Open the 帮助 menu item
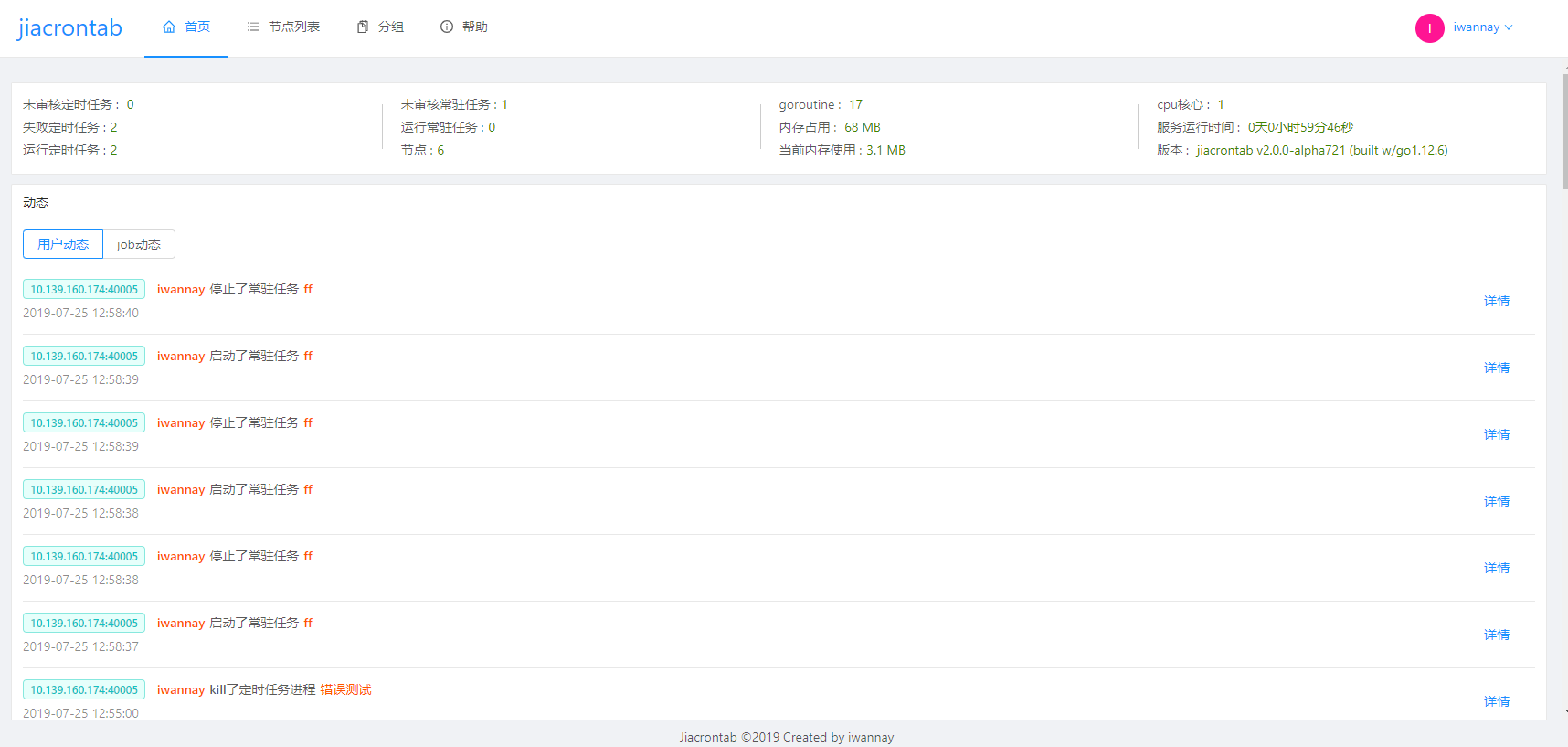The image size is (1568, 747). [464, 27]
